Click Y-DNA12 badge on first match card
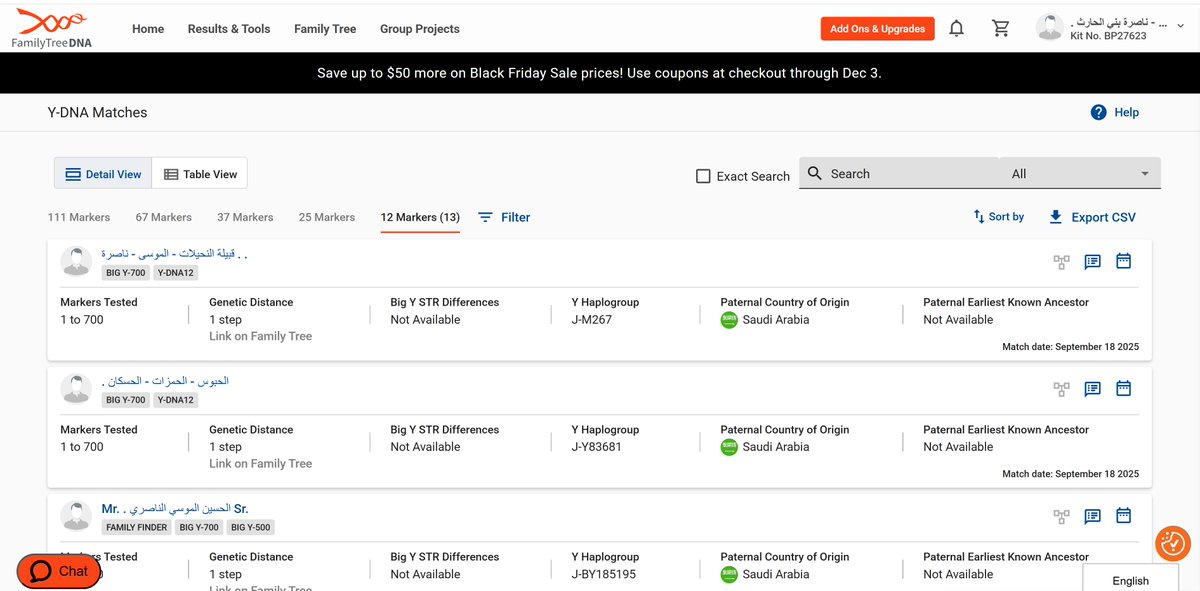This screenshot has height=591, width=1200. tap(175, 273)
